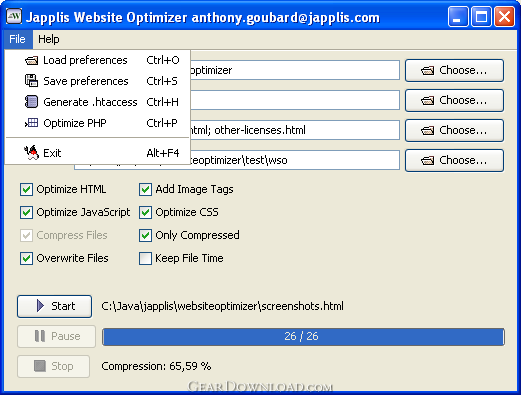Uncheck the Optimize HTML checkbox
The width and height of the screenshot is (521, 395).
pos(26,189)
